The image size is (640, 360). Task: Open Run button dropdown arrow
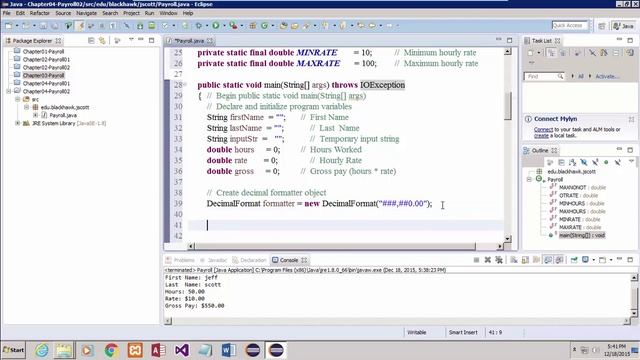(224, 26)
